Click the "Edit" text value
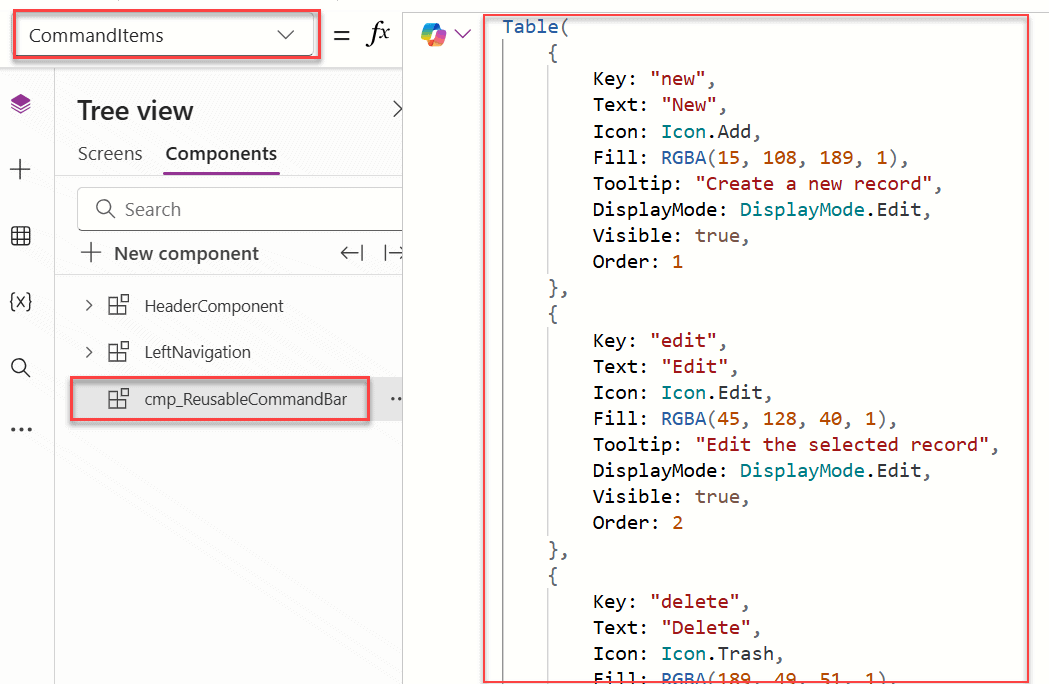This screenshot has height=684, width=1049. point(694,367)
